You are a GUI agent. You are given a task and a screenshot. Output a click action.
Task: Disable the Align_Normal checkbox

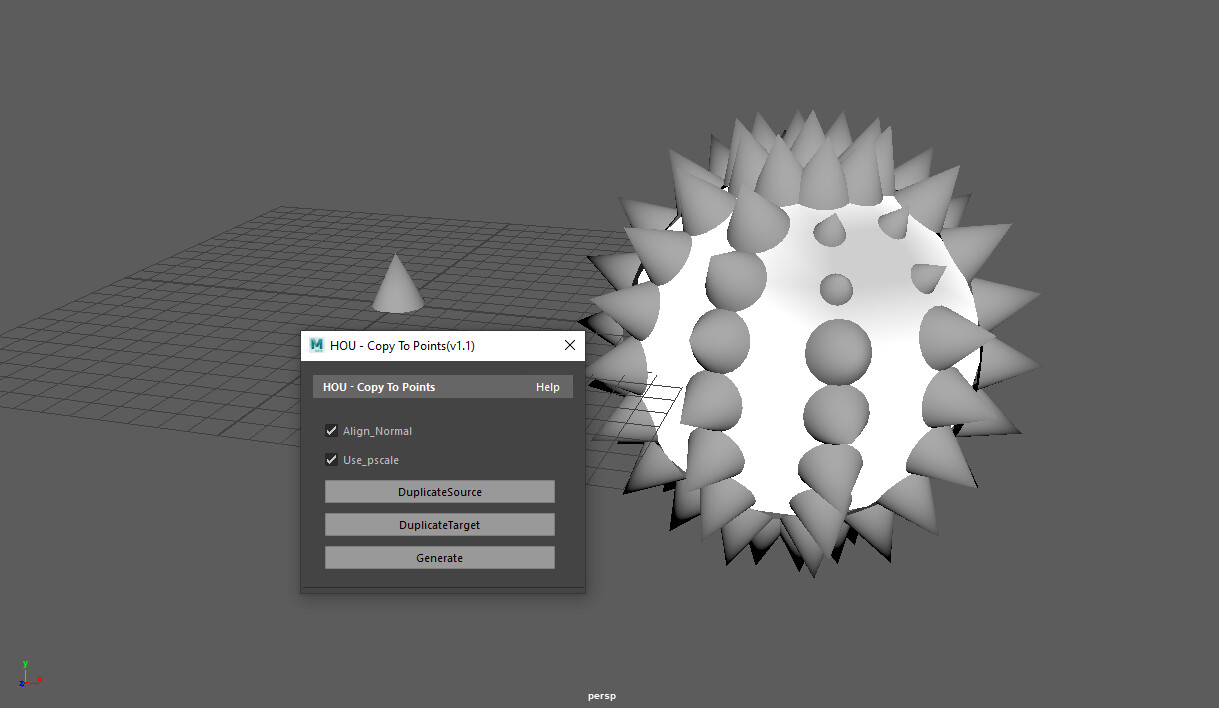pyautogui.click(x=331, y=430)
